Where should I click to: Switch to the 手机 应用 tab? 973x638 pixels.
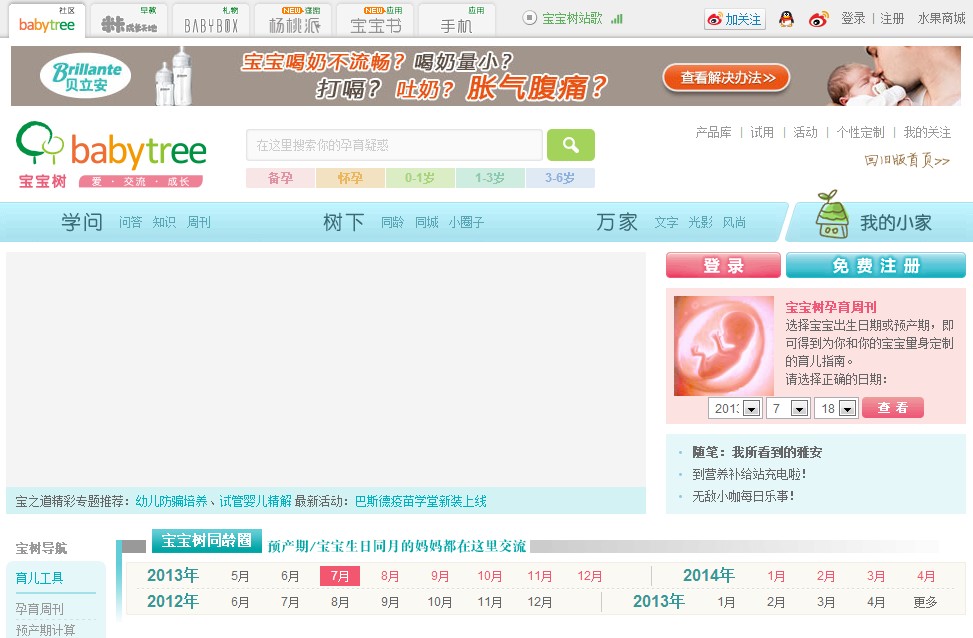457,20
